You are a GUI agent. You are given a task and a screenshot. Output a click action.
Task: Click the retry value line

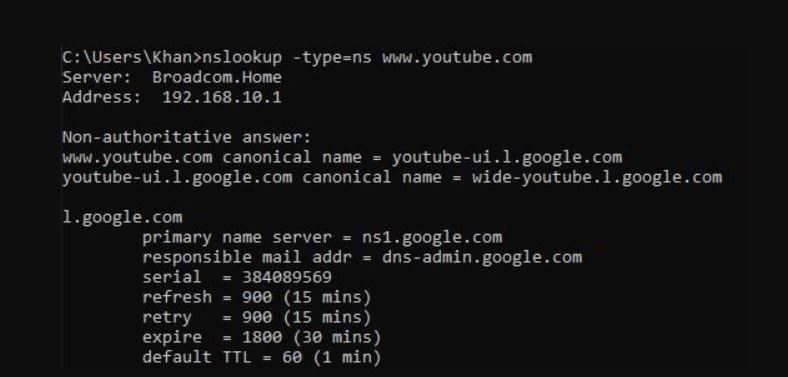[x=257, y=318]
